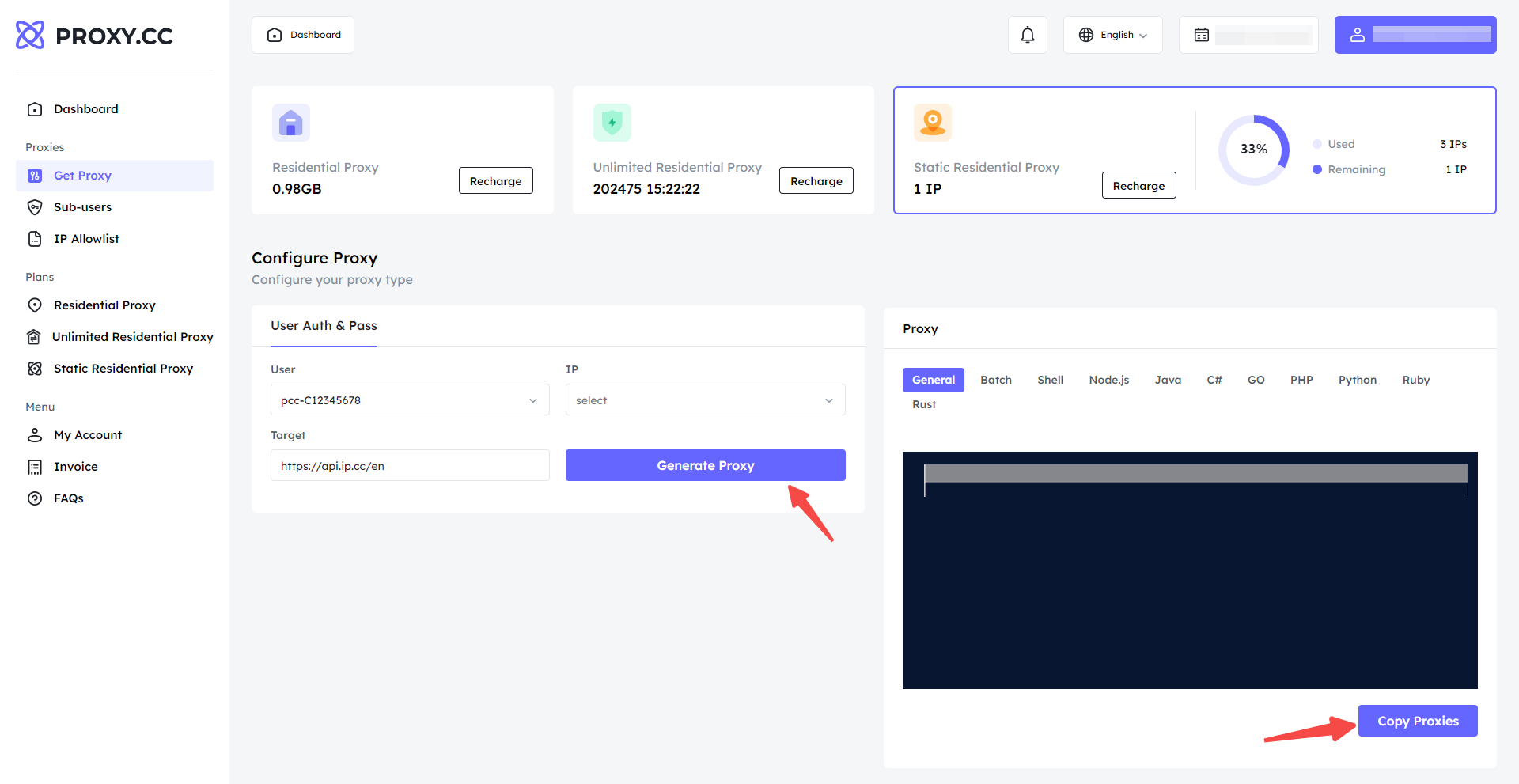Click the 33% usage progress ring
This screenshot has height=784, width=1519.
point(1254,150)
